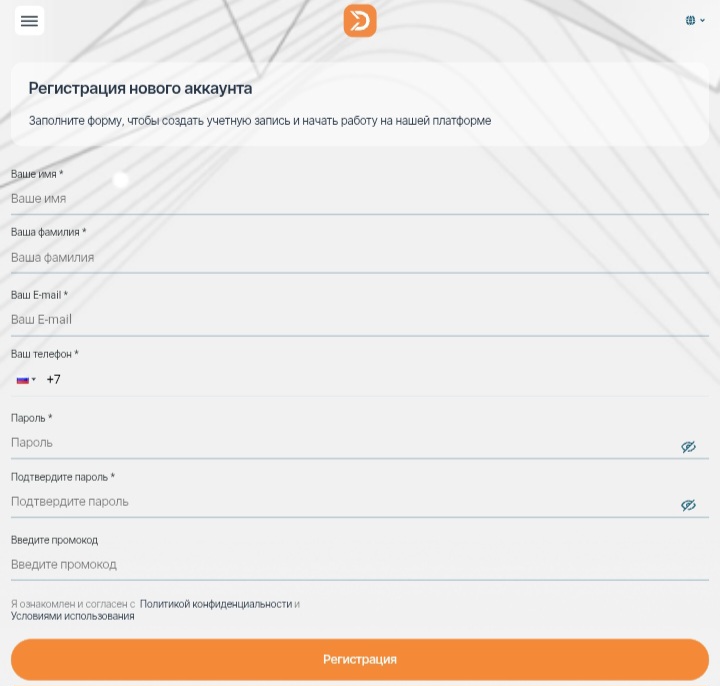The image size is (720, 686).
Task: Click the Ваш телефон field label
Action: click(x=44, y=354)
